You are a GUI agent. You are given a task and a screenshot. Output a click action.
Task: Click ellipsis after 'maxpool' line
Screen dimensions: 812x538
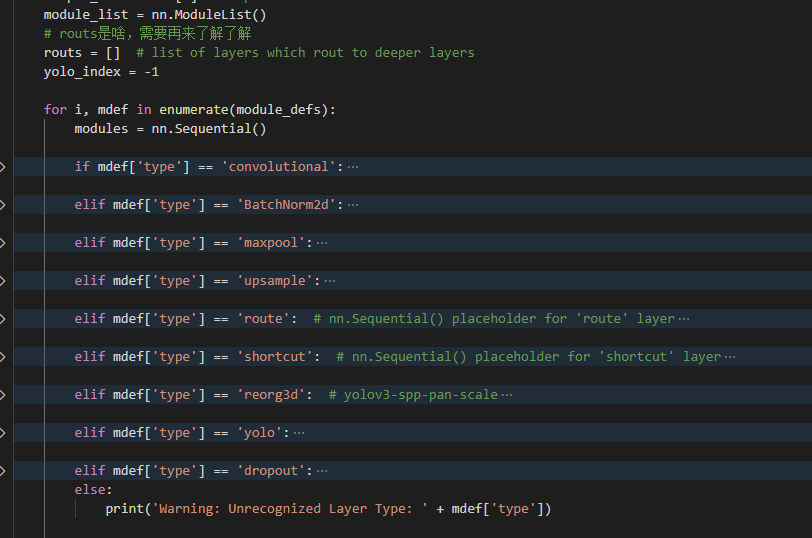(x=322, y=243)
